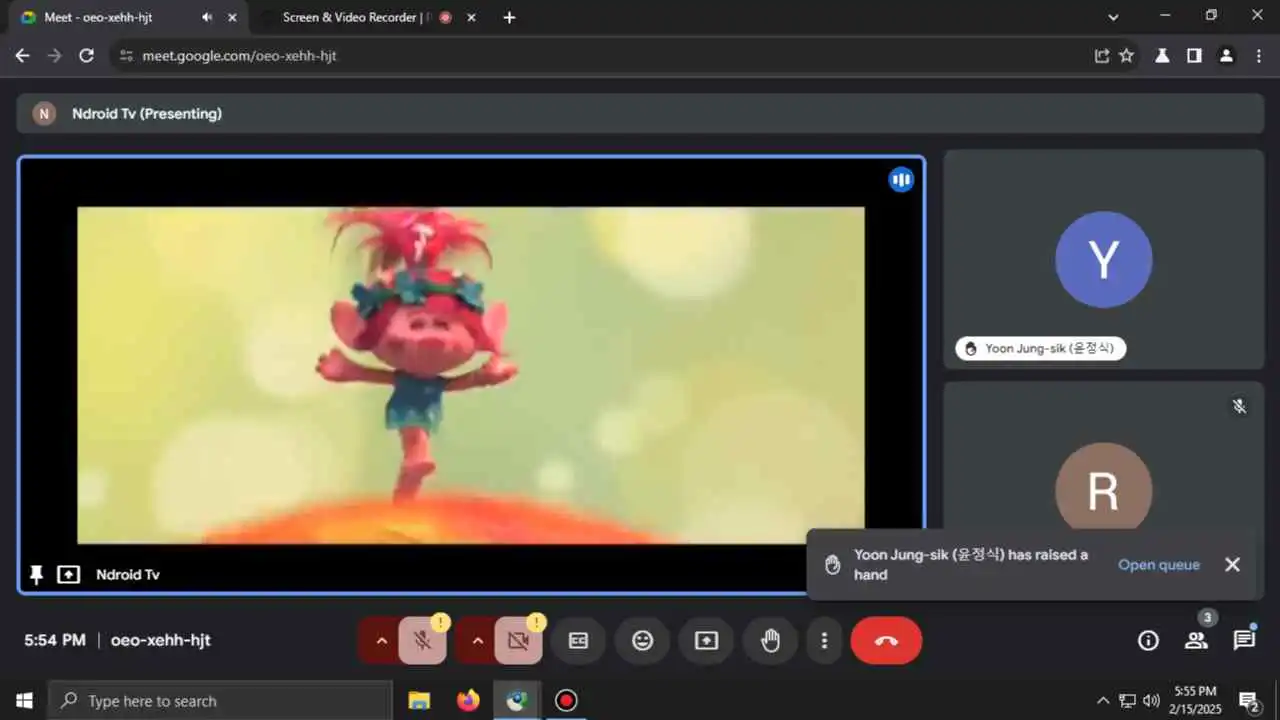Click the Open queue link

click(1158, 565)
